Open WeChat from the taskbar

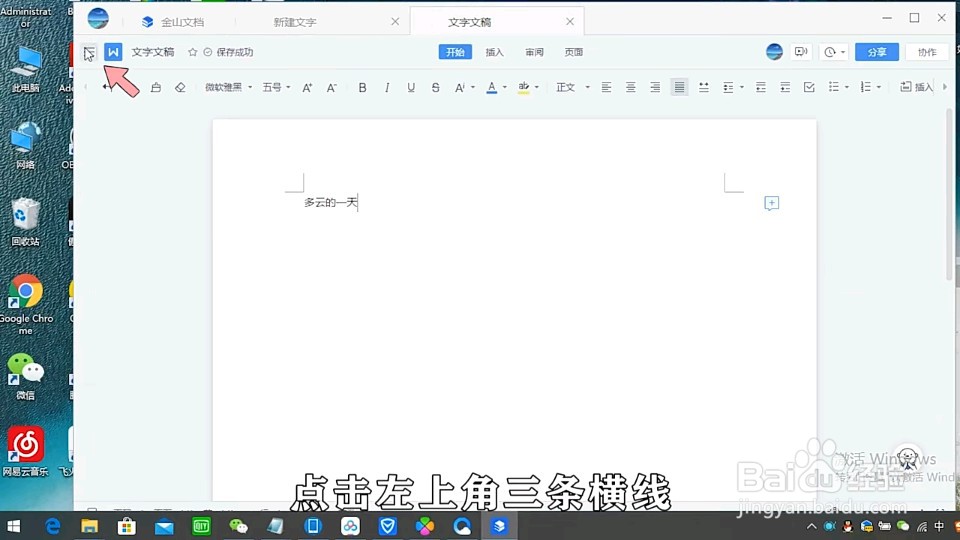pos(238,526)
